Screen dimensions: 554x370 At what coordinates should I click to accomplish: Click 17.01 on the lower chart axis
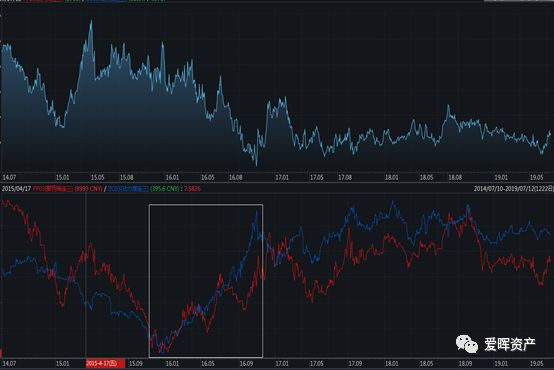(282, 363)
